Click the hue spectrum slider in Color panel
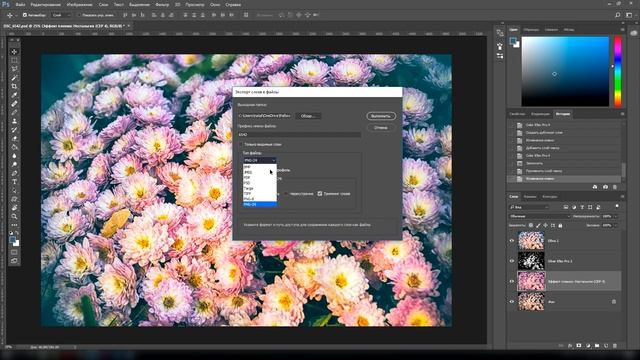 click(x=618, y=71)
